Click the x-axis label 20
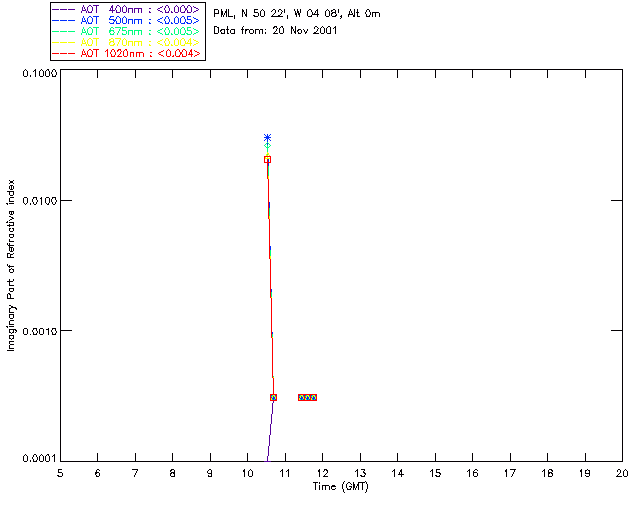The width and height of the screenshot is (640, 512). (x=622, y=474)
